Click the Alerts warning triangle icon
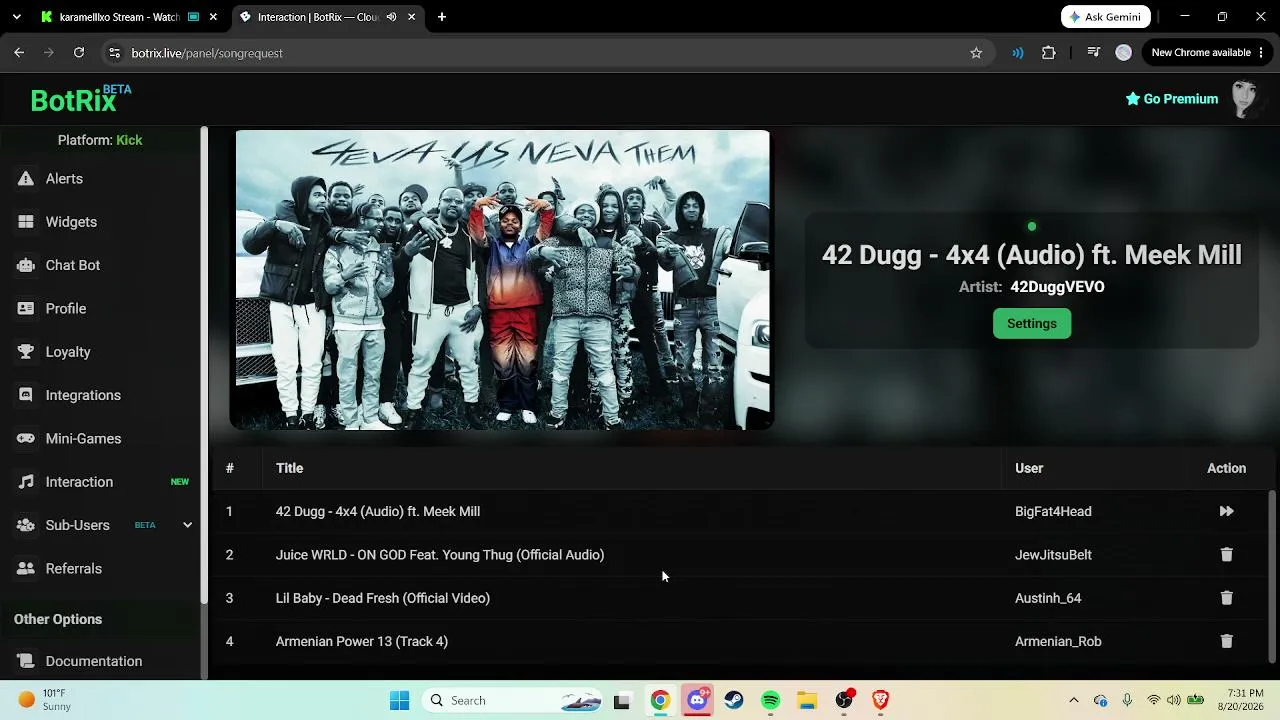 (x=26, y=179)
